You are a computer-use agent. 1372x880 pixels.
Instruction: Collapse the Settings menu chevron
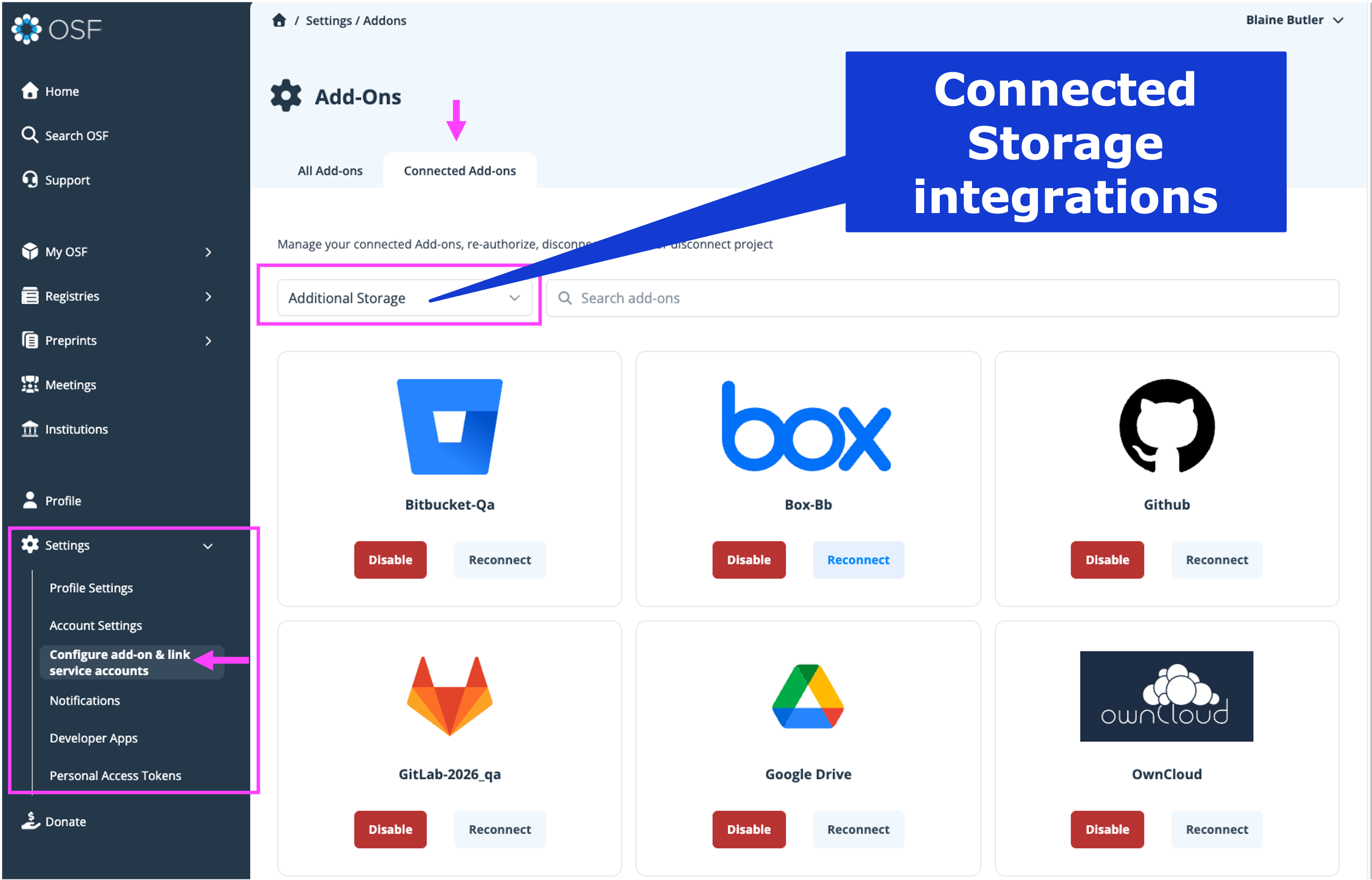tap(208, 546)
